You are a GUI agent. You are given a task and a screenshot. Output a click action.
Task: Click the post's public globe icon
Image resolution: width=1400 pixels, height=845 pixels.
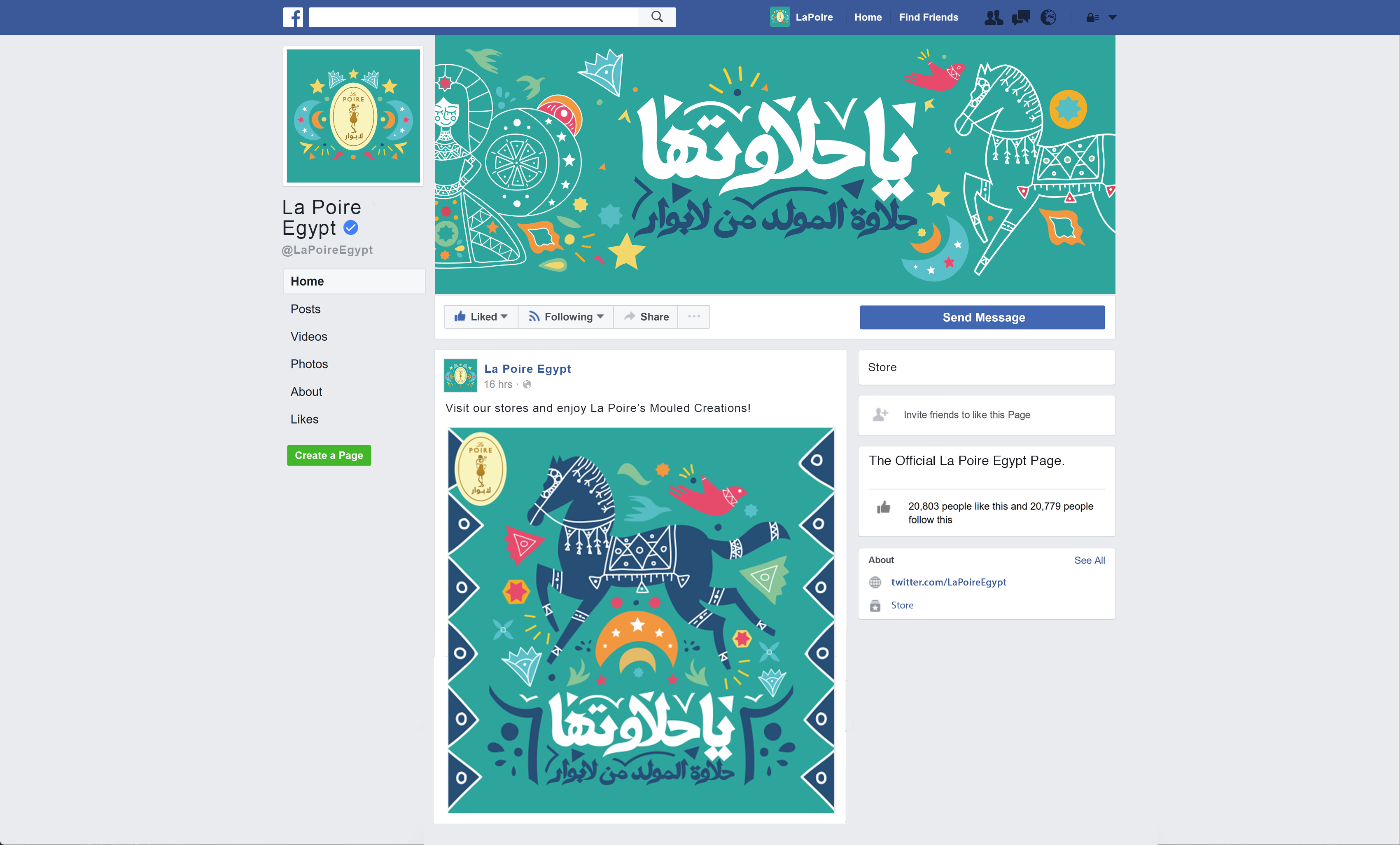[x=527, y=384]
